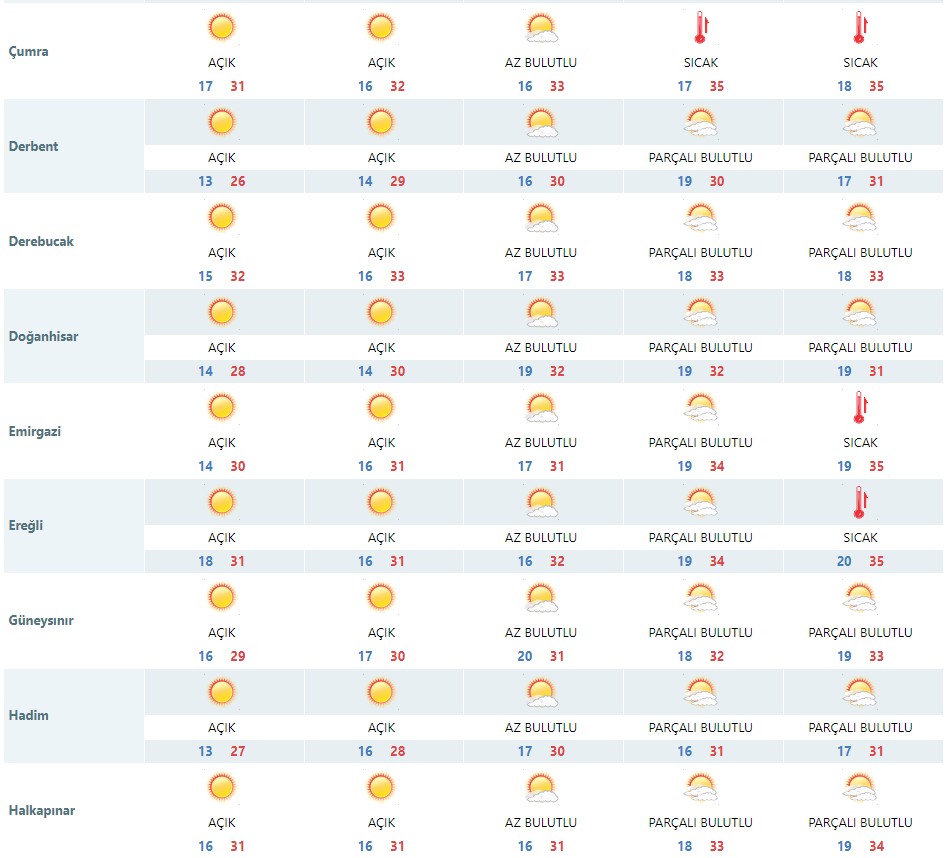
Task: Click the Güneysınır district name
Action: pos(41,620)
